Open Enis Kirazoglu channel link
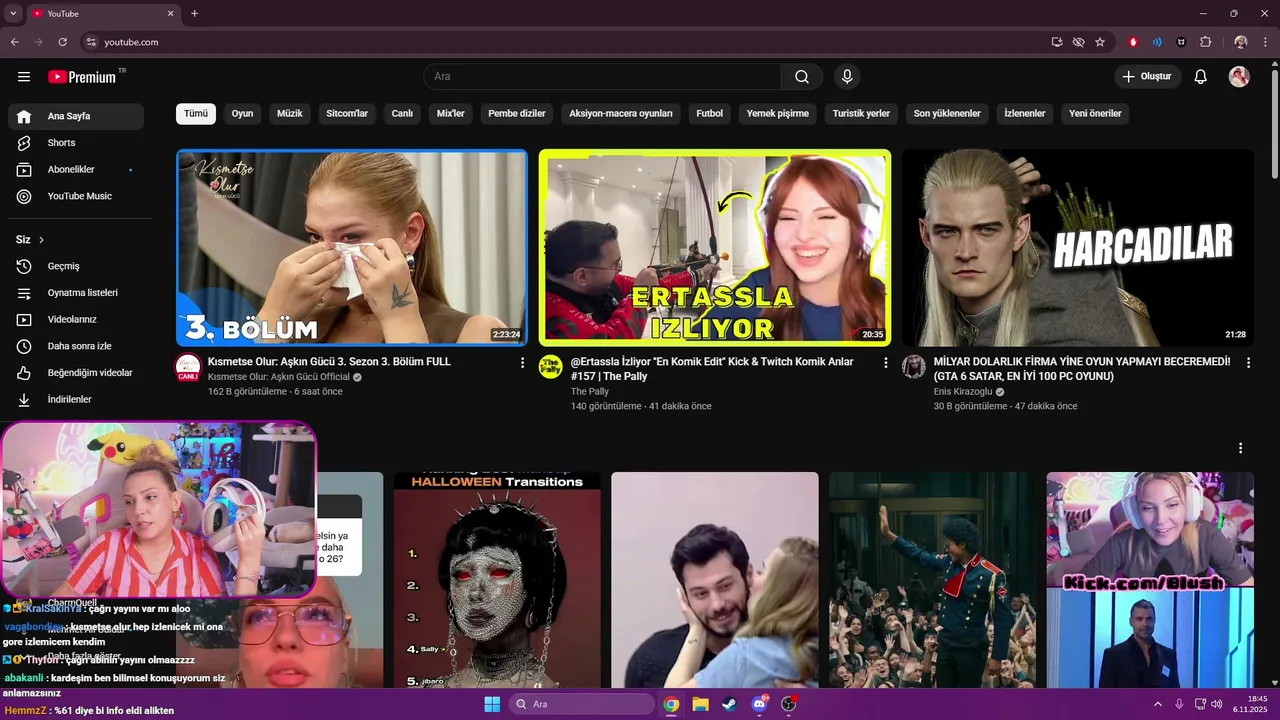 click(963, 392)
